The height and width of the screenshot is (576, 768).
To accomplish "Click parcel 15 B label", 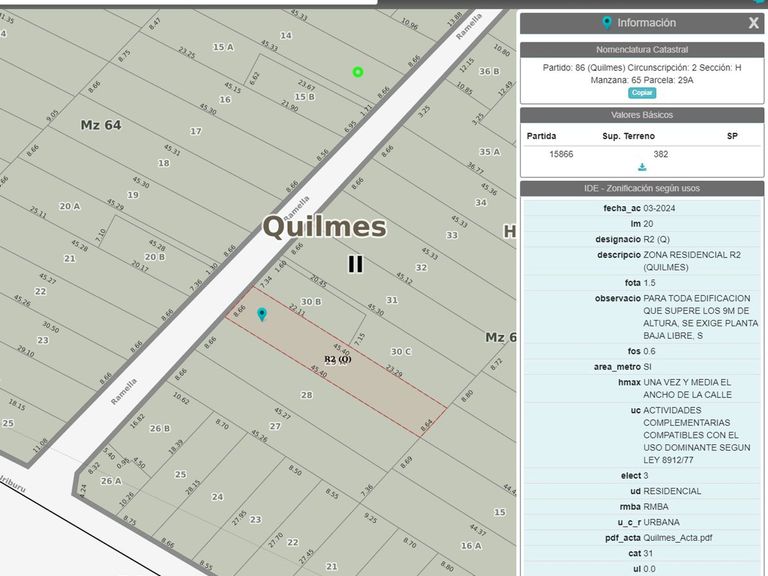I will (x=305, y=97).
